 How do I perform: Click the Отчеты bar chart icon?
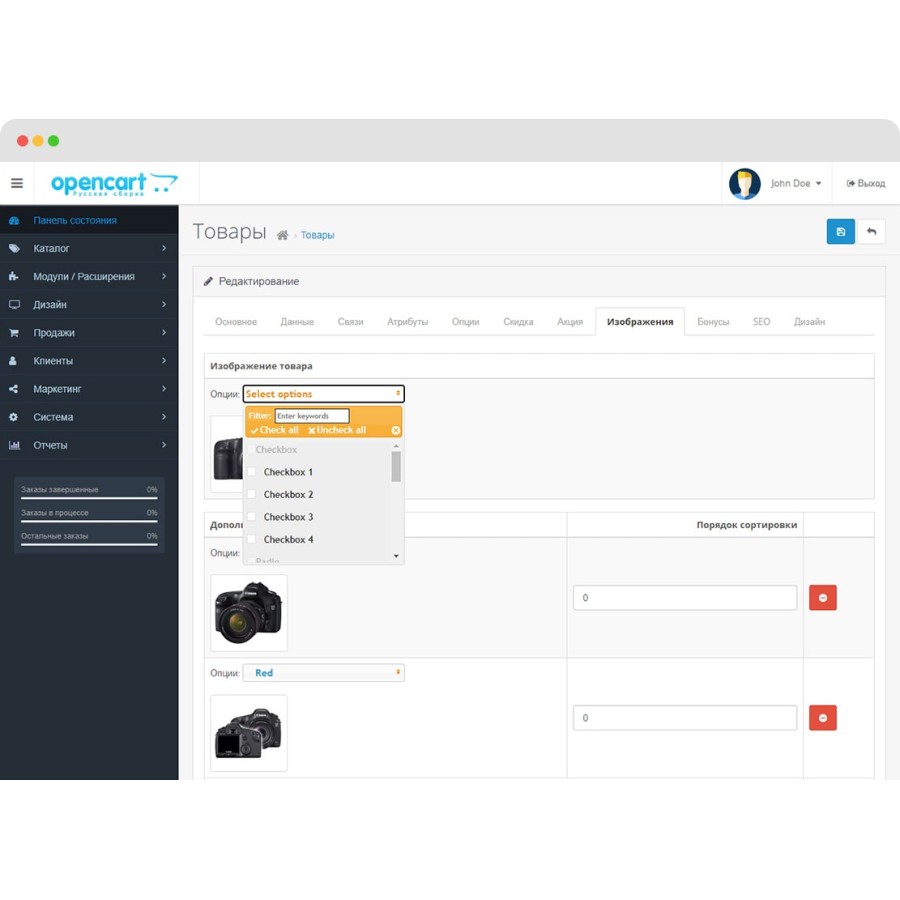tap(14, 445)
